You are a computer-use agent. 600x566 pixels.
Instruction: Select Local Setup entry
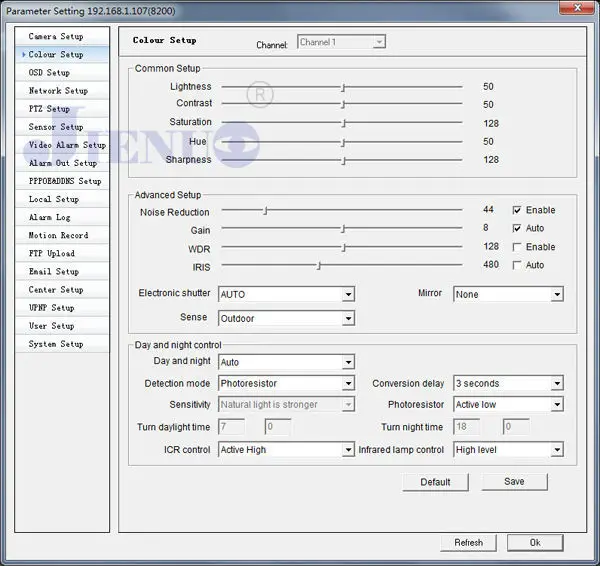click(62, 199)
